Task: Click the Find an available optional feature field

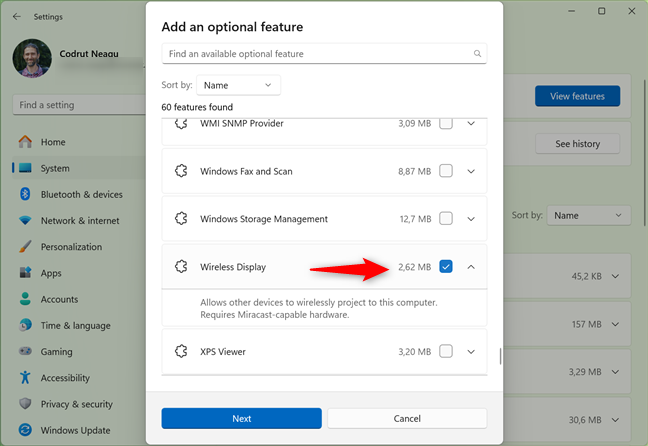Action: 324,53
